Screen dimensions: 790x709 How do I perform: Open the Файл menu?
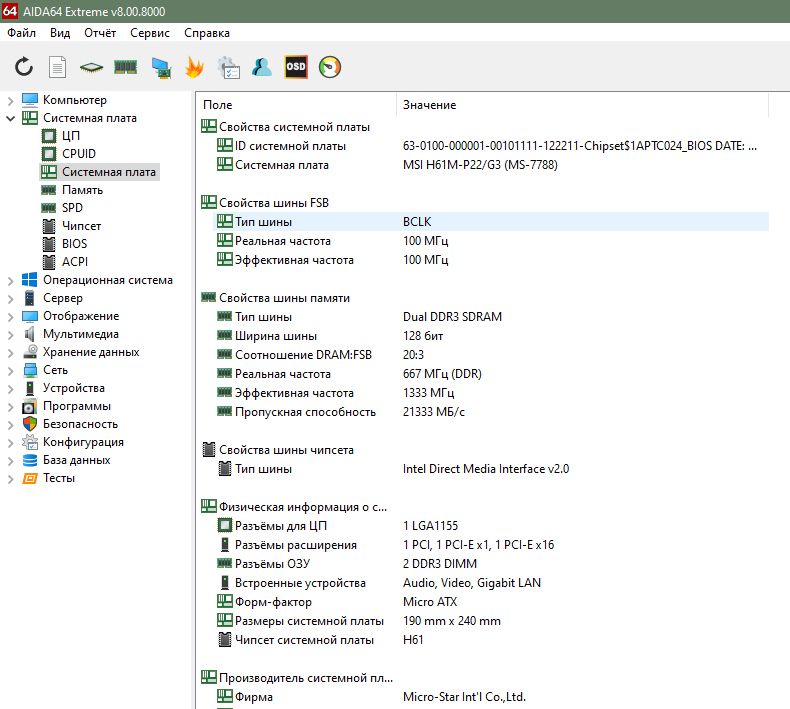(22, 33)
